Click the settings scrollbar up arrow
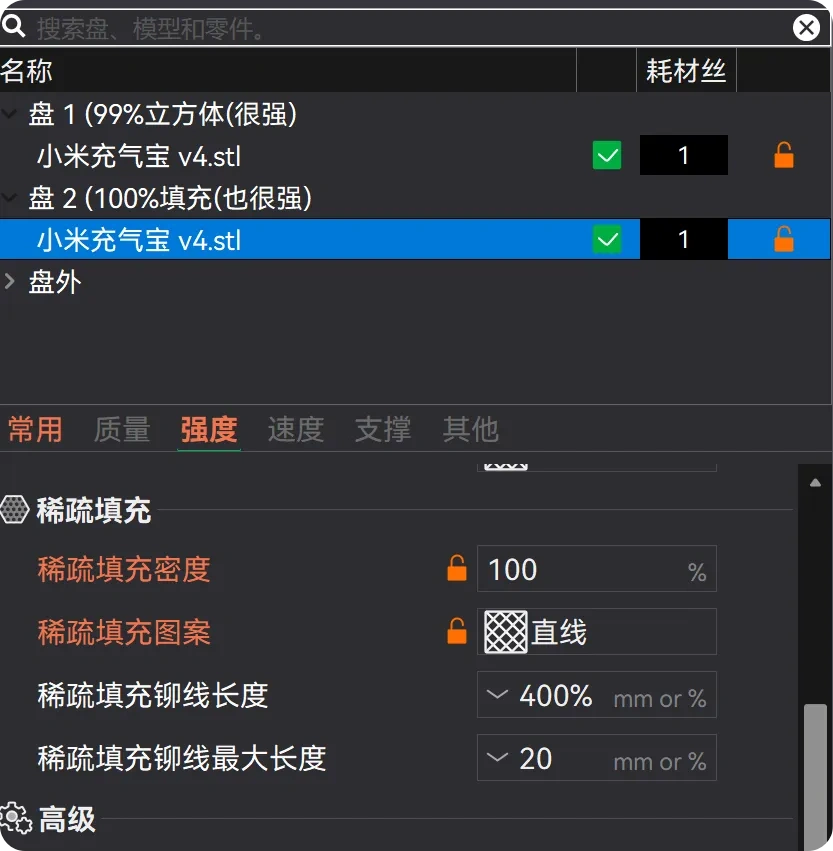Image resolution: width=833 pixels, height=851 pixels. [815, 482]
